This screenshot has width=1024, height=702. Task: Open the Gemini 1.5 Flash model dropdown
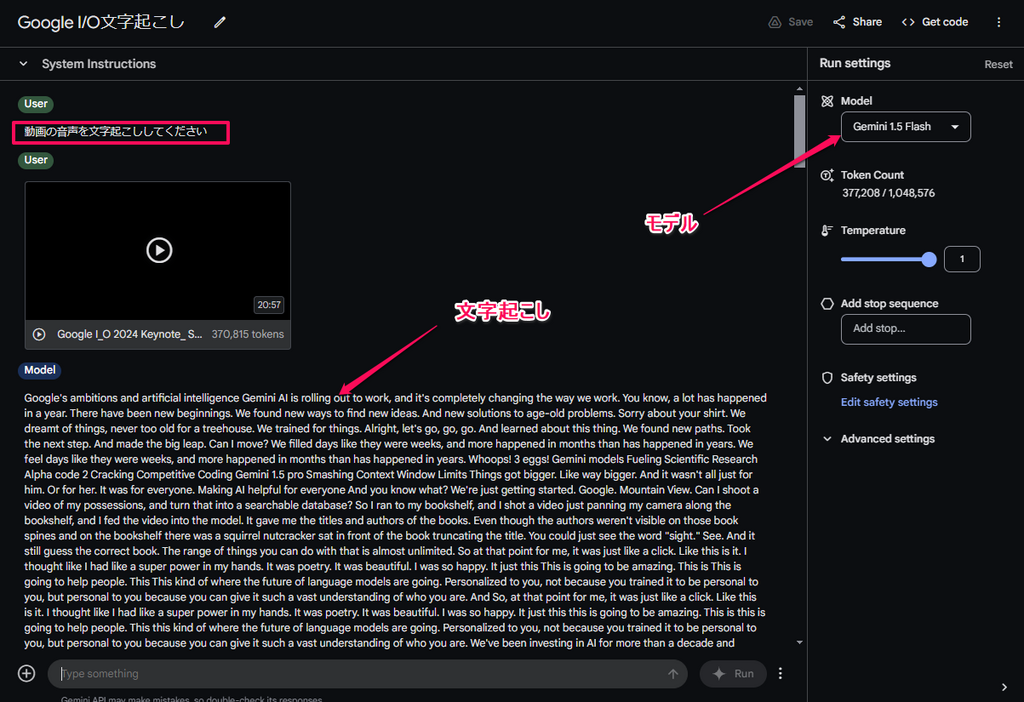pos(905,127)
